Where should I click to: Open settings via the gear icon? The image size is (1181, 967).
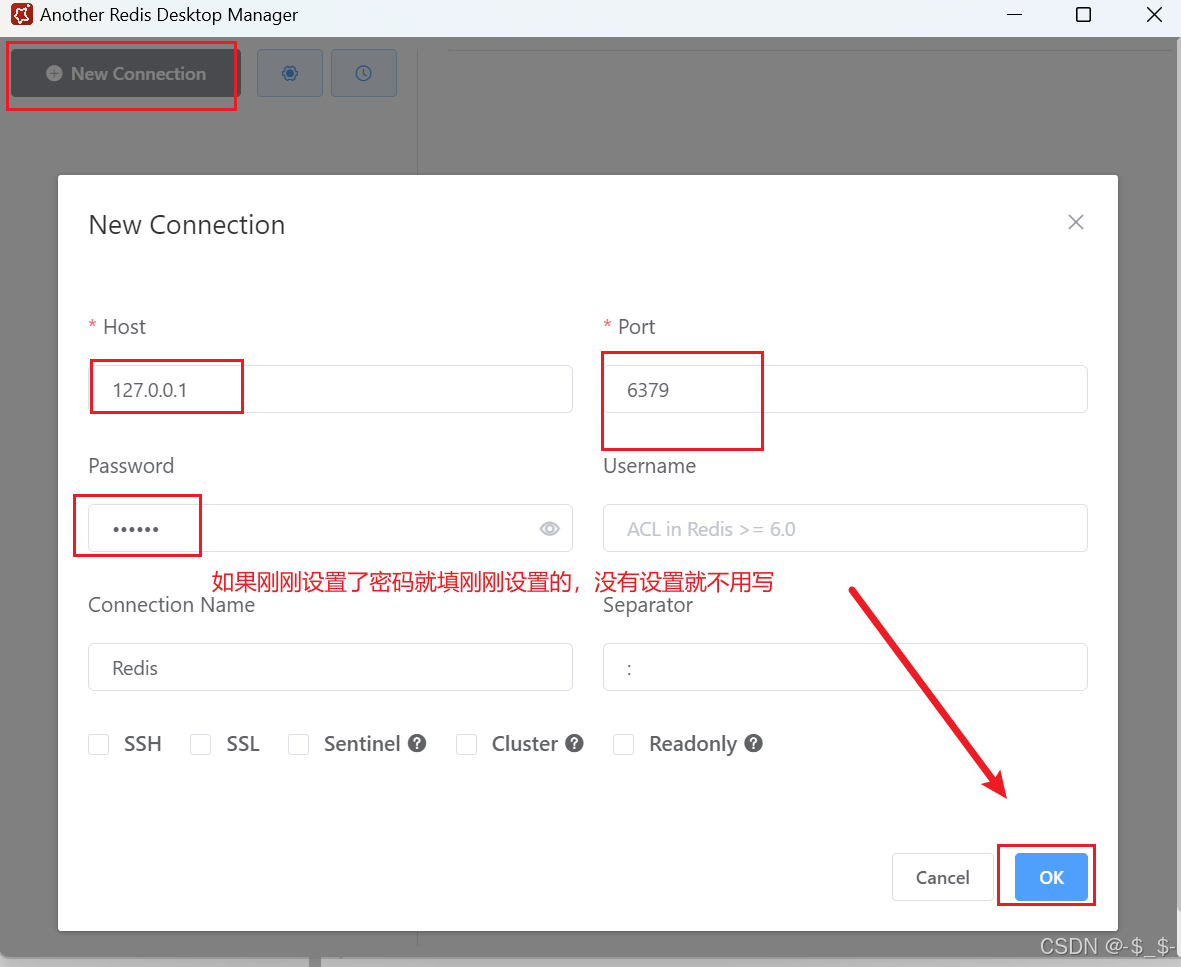tap(290, 73)
